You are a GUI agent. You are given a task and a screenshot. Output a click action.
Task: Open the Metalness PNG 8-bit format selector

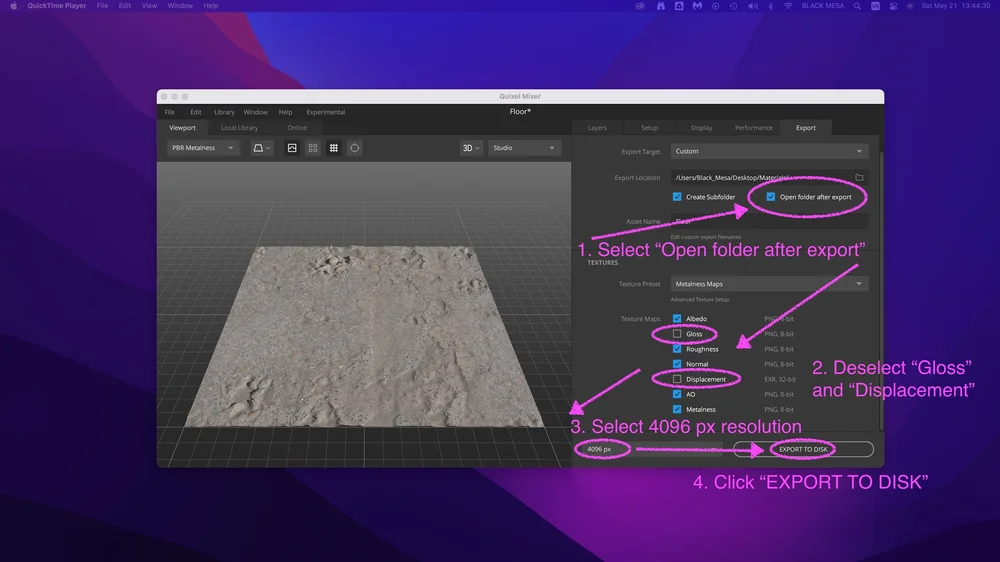click(779, 410)
